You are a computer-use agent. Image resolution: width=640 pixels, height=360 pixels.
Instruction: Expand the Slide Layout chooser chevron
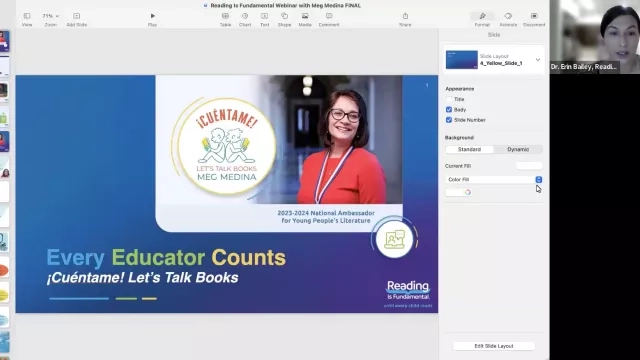[x=538, y=60]
